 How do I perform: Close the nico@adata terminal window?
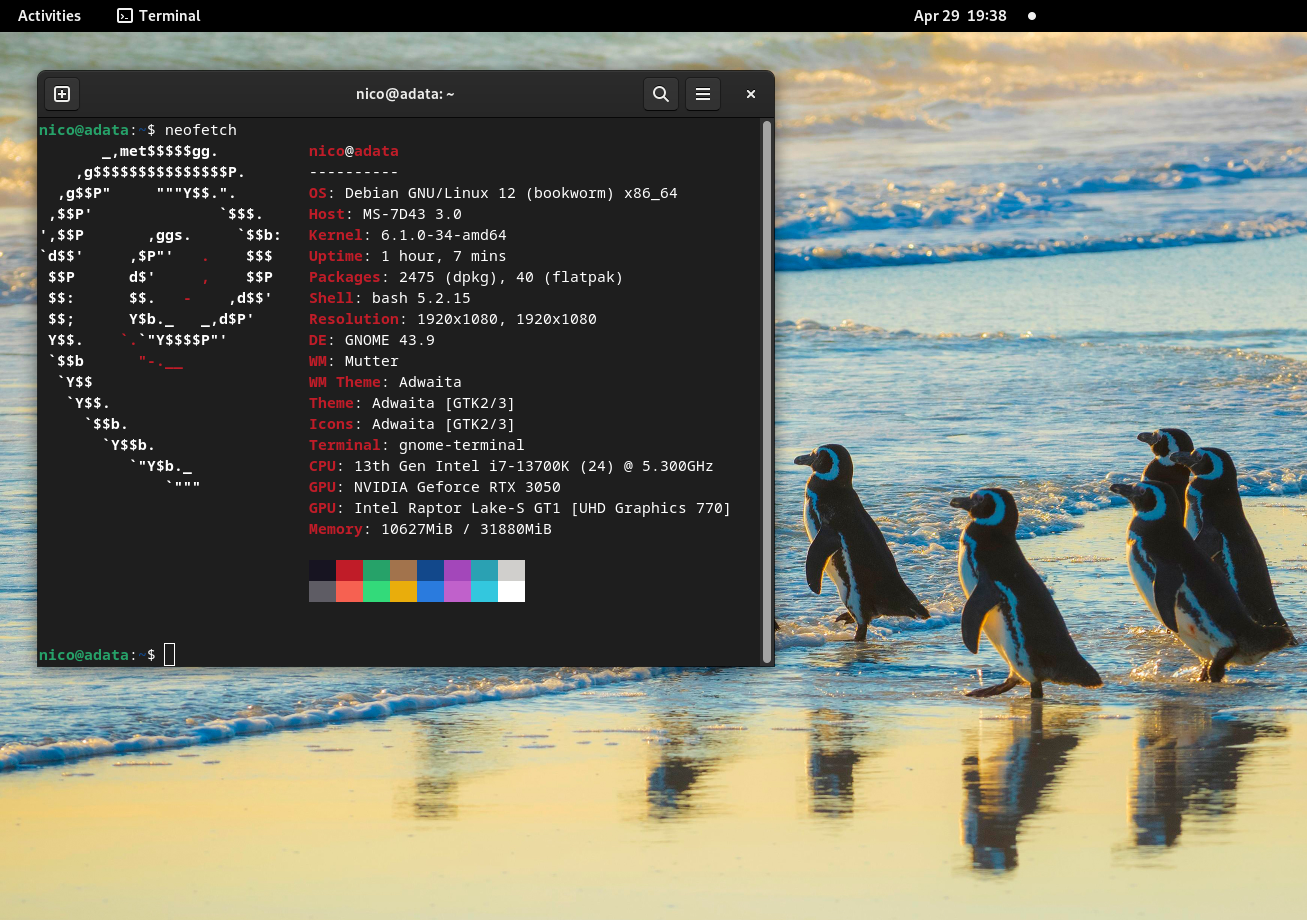pos(750,94)
